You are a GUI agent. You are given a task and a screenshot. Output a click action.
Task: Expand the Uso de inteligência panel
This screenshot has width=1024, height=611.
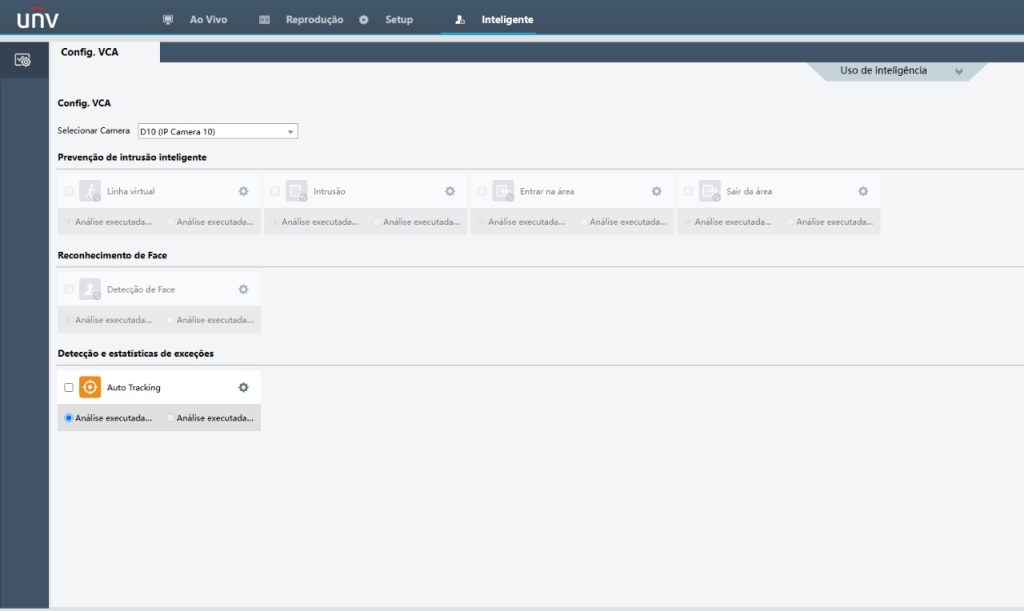[x=898, y=70]
